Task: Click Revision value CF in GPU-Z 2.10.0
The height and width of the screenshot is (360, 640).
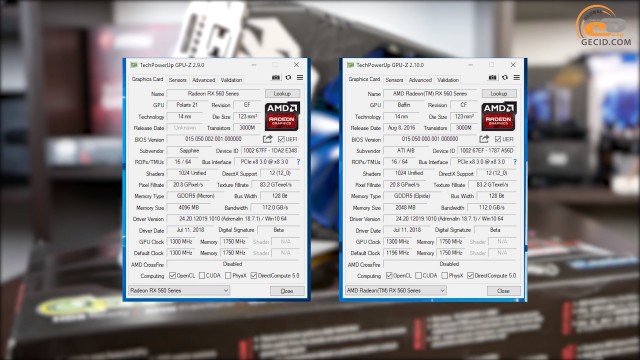Action: coord(464,105)
